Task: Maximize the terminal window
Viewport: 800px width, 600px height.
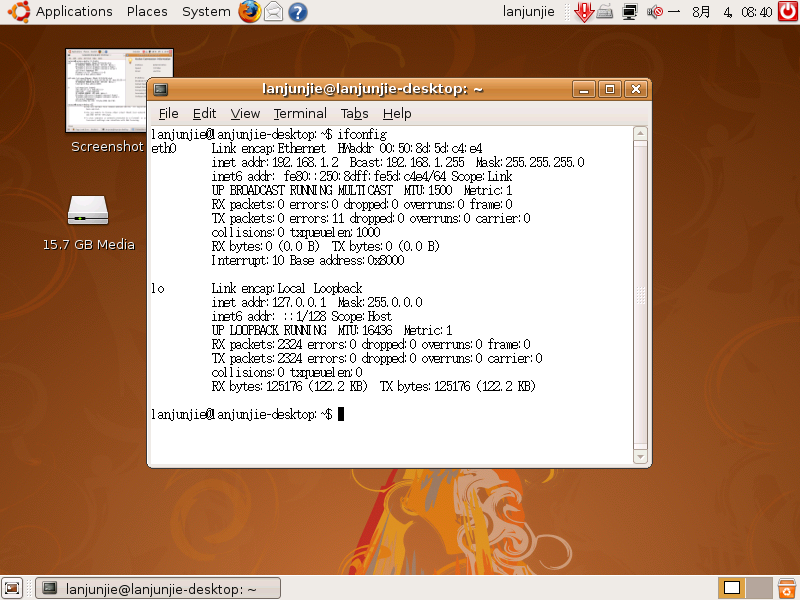Action: 610,89
